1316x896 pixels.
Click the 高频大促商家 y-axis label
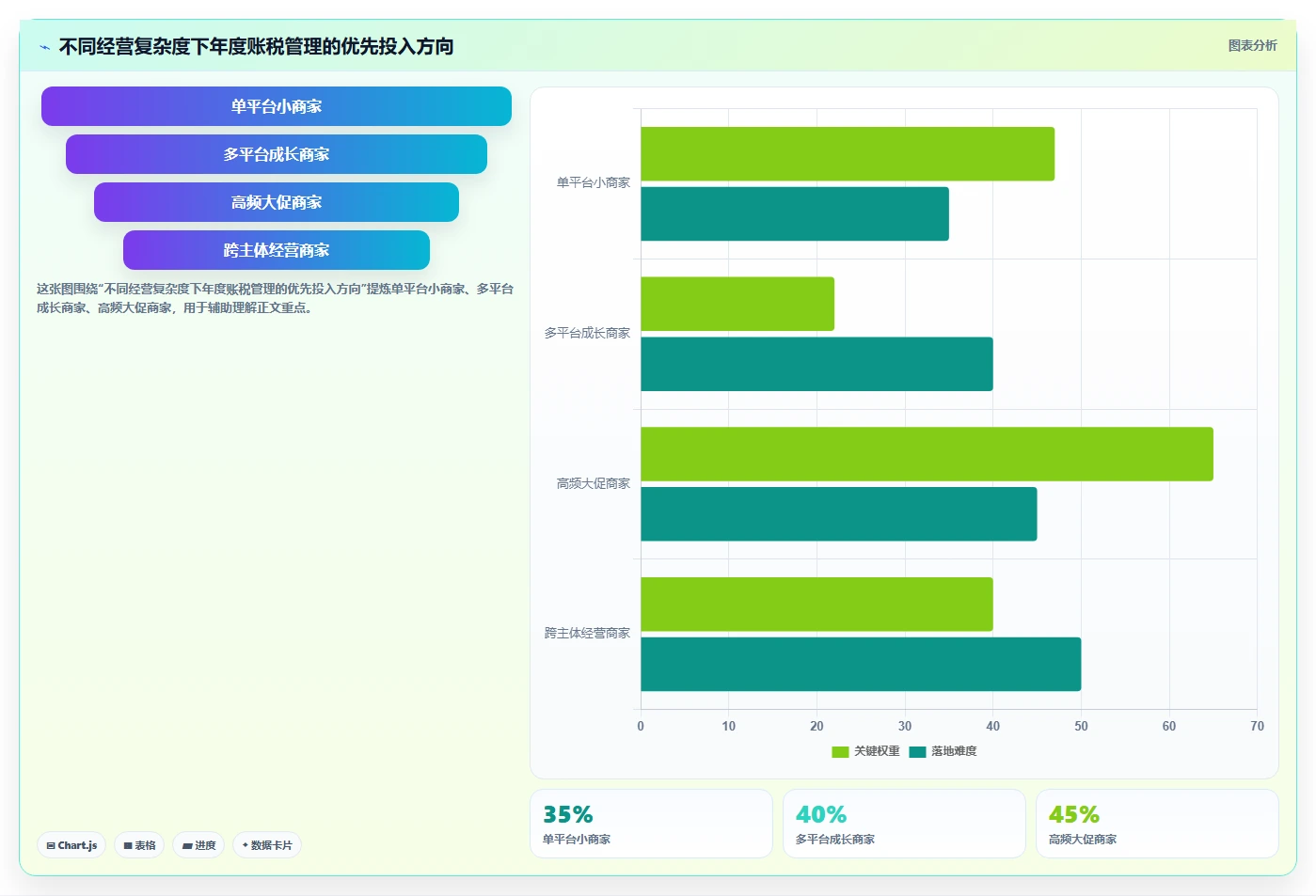tap(594, 483)
